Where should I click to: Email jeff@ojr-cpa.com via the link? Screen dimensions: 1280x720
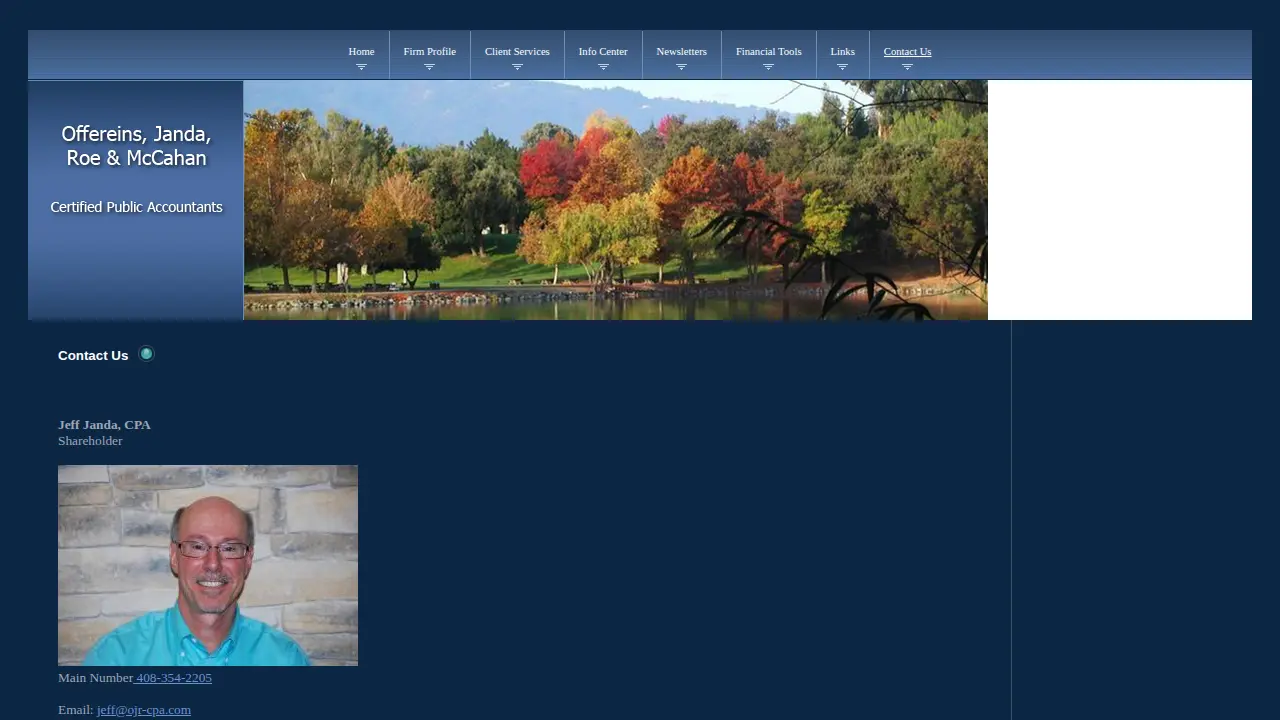[144, 710]
